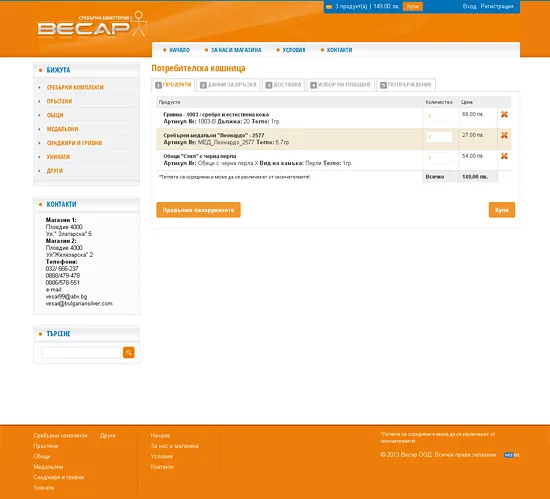The height and width of the screenshot is (499, 550).
Task: Click the search magnifier button
Action: click(129, 352)
